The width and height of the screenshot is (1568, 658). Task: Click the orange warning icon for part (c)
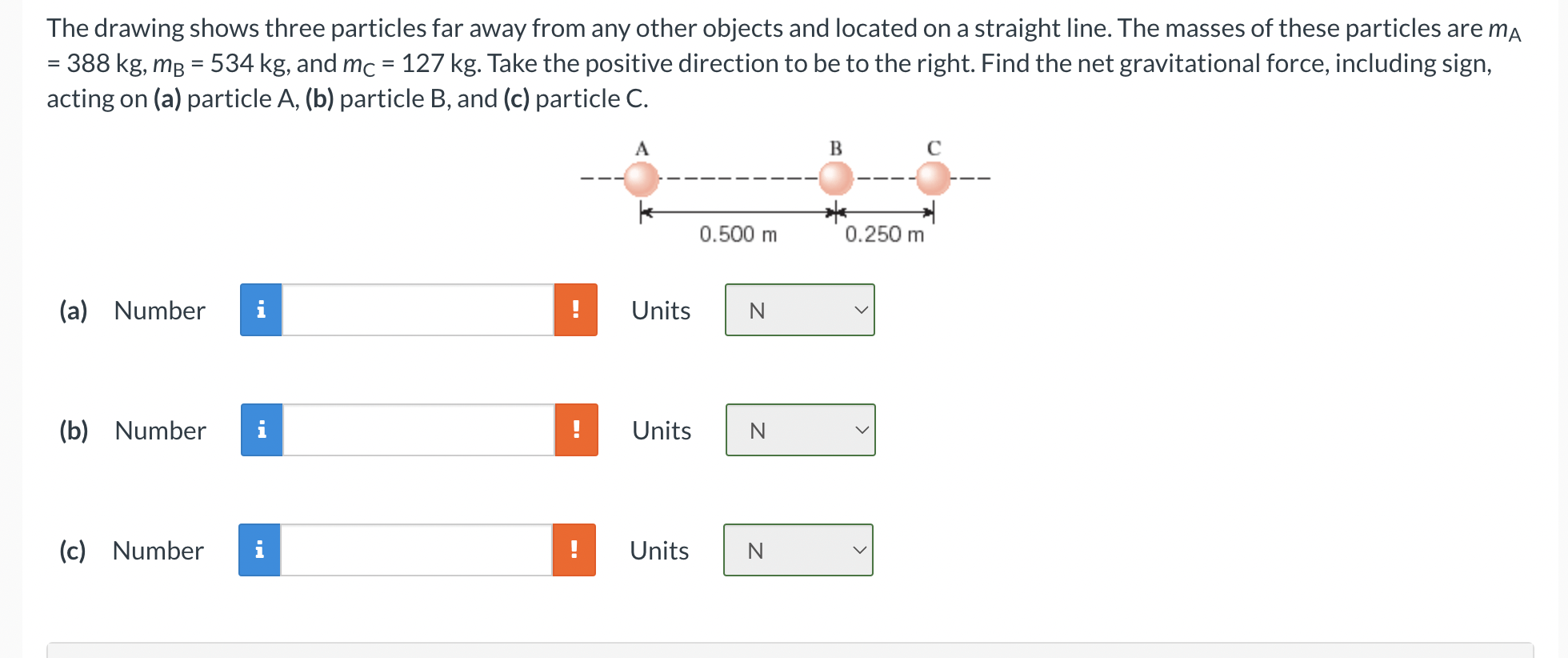pyautogui.click(x=574, y=550)
